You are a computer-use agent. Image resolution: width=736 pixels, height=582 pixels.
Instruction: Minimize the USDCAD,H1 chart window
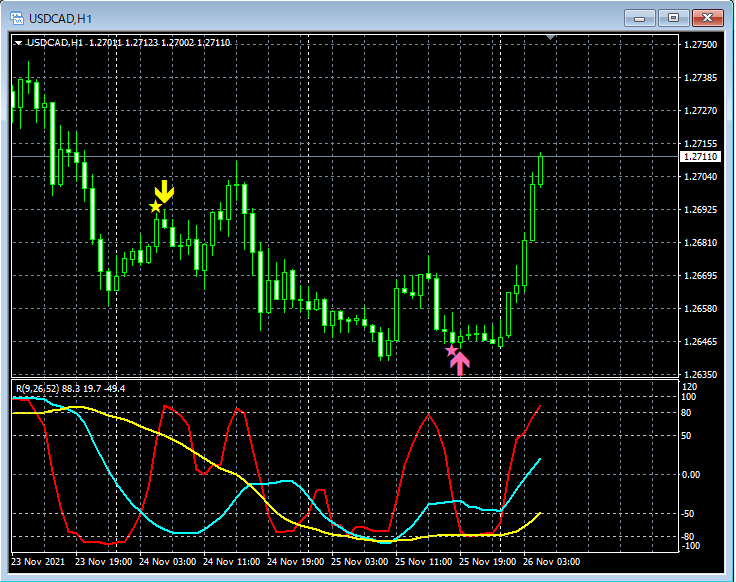pyautogui.click(x=639, y=18)
